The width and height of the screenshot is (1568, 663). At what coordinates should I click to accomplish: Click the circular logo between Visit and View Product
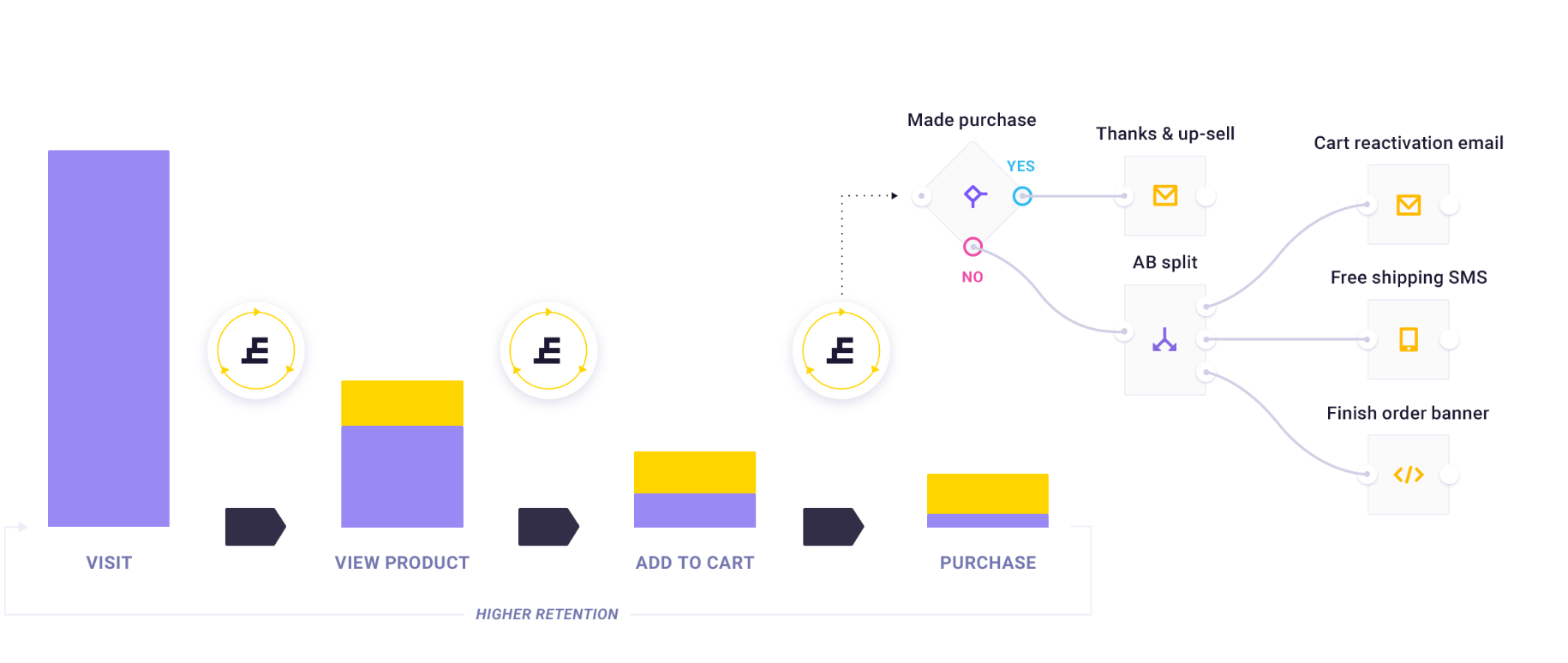(256, 350)
